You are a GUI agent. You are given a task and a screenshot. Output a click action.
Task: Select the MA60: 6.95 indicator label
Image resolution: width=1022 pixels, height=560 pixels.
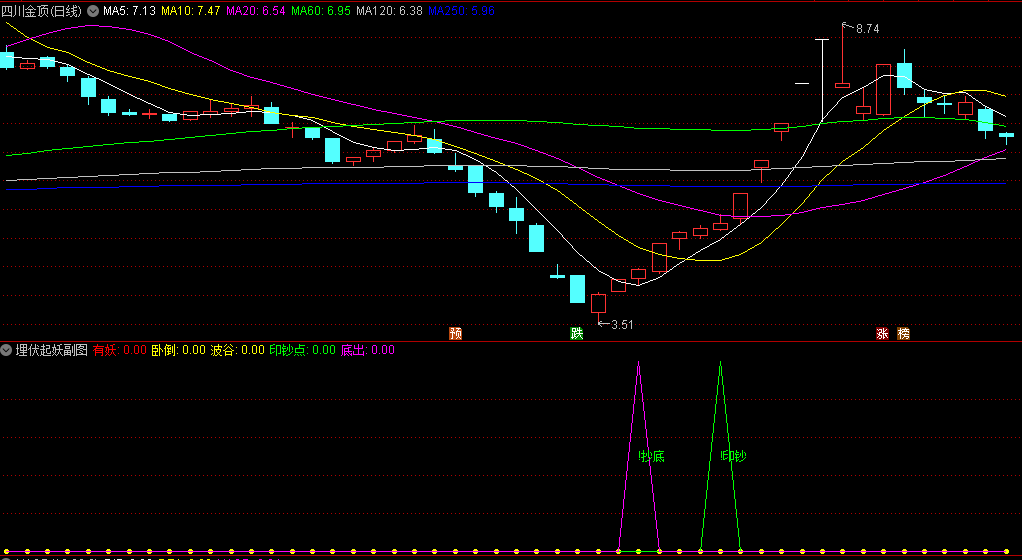click(x=321, y=11)
